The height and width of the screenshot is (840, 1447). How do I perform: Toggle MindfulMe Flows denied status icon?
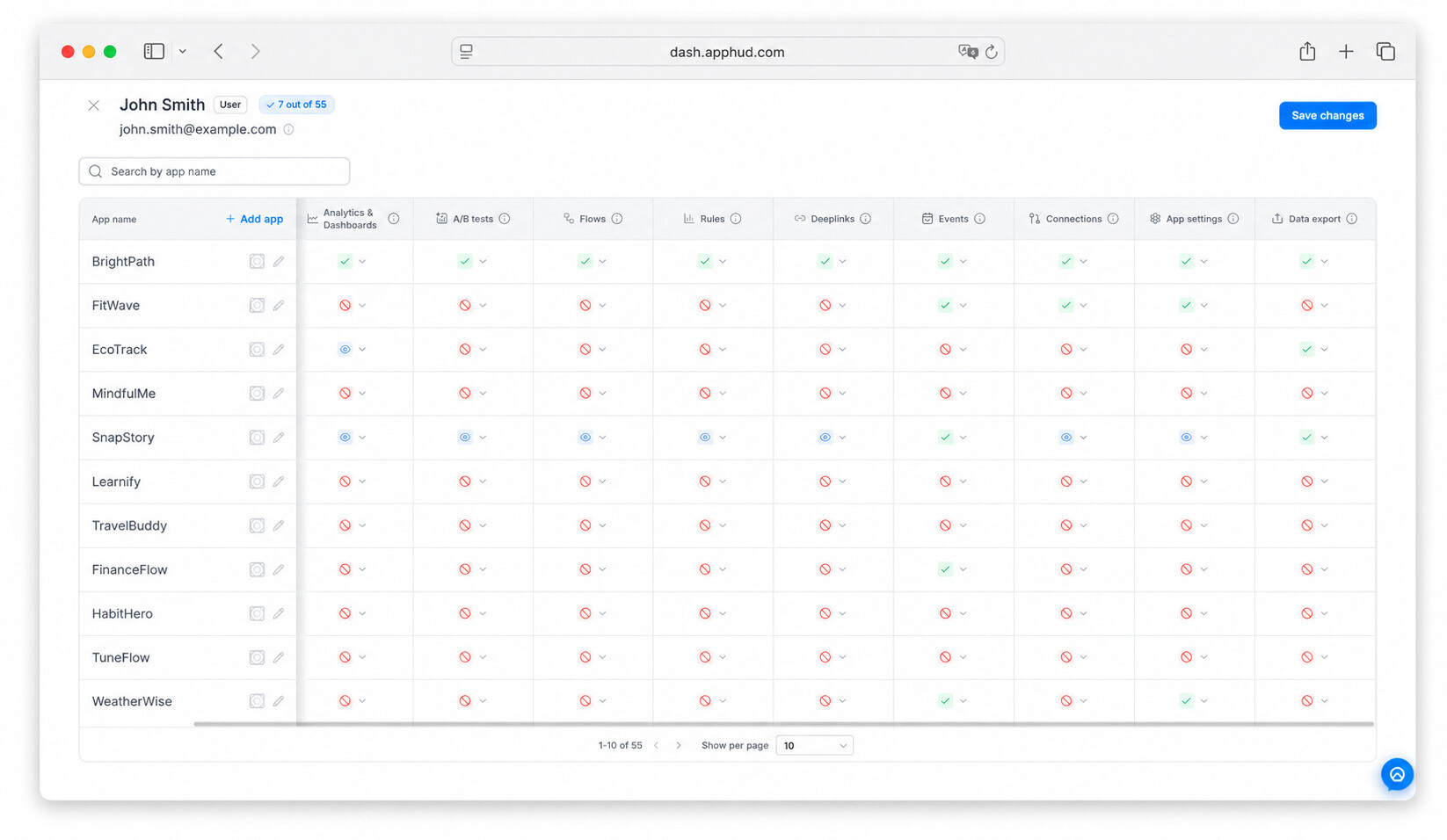click(585, 394)
